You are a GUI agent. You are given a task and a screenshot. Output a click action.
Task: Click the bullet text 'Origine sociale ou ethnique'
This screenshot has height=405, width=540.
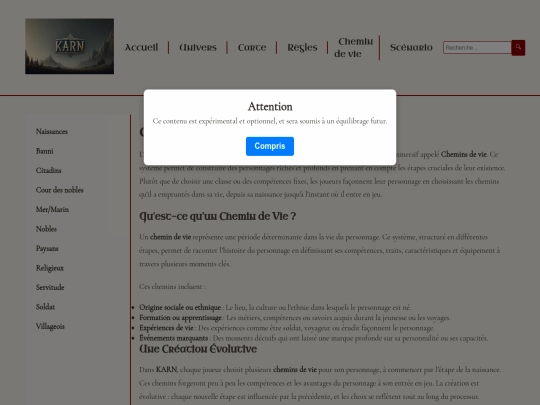(x=180, y=308)
